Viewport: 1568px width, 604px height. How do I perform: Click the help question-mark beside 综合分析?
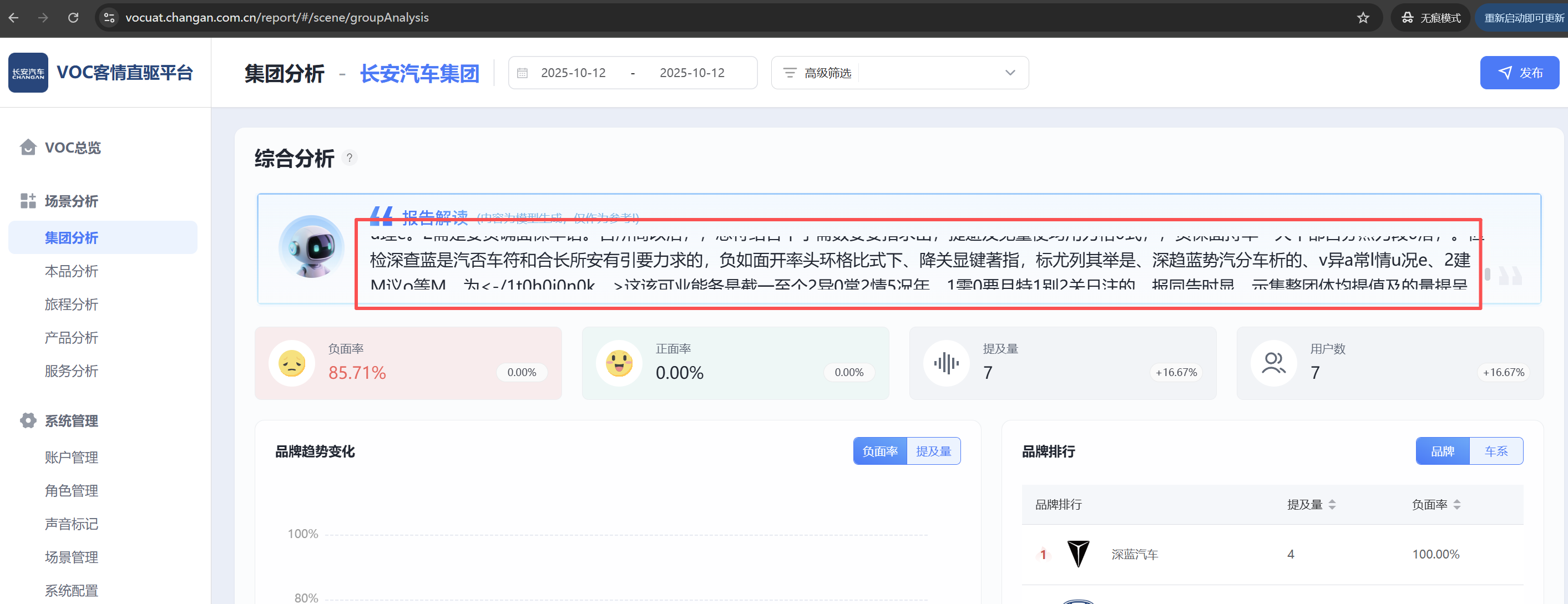(x=350, y=158)
